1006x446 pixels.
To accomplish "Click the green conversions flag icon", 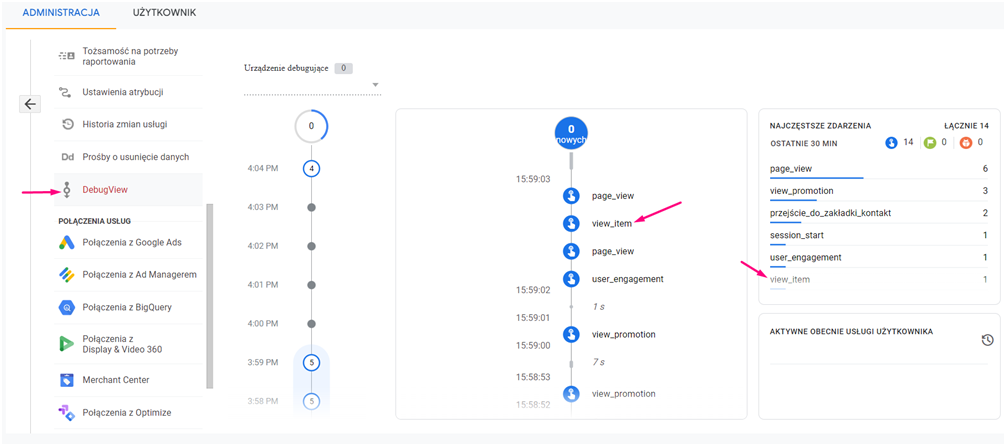I will [x=930, y=142].
